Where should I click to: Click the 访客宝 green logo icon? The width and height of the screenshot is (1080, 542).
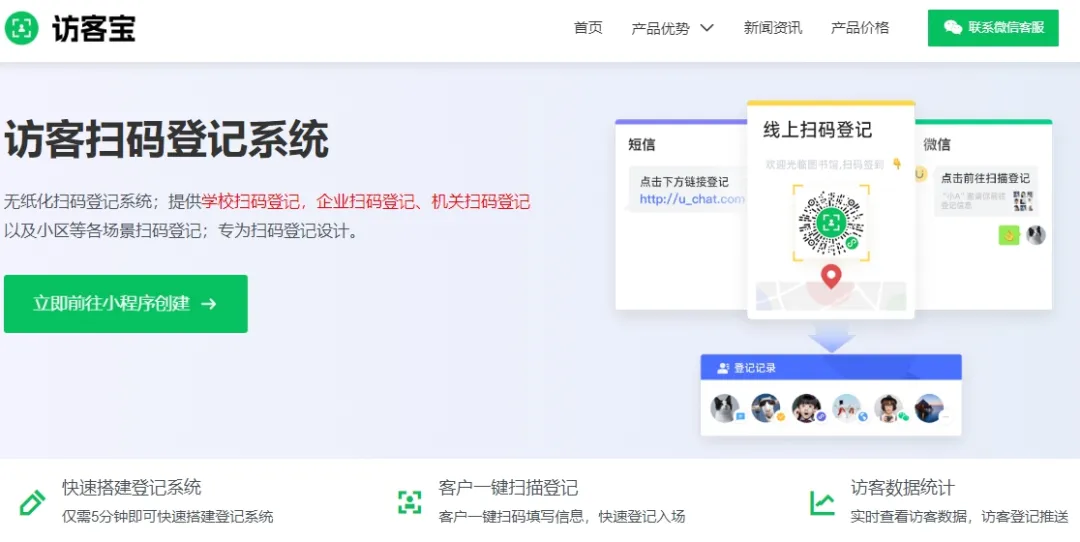click(x=21, y=28)
